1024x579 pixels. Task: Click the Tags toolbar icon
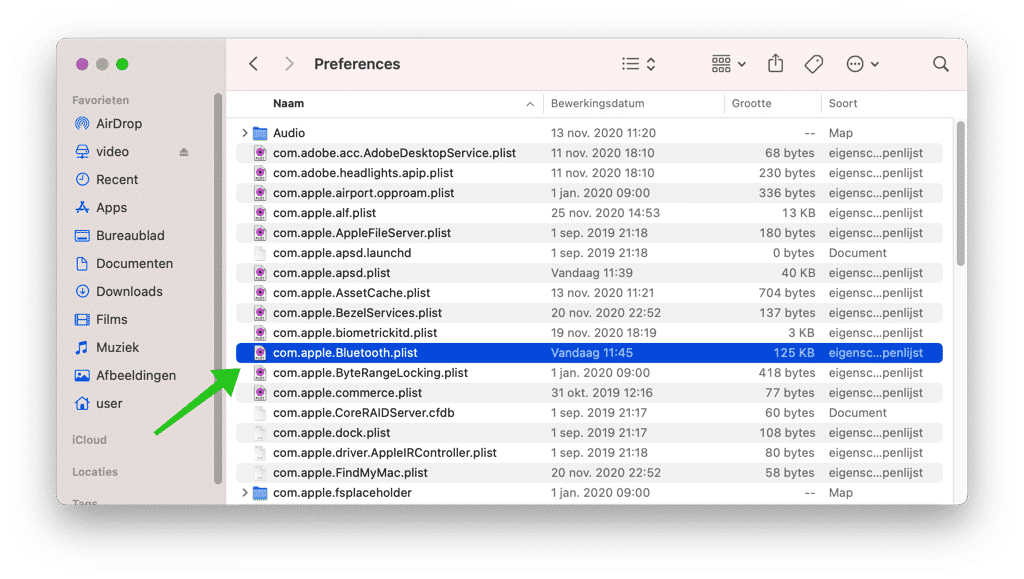(x=814, y=64)
